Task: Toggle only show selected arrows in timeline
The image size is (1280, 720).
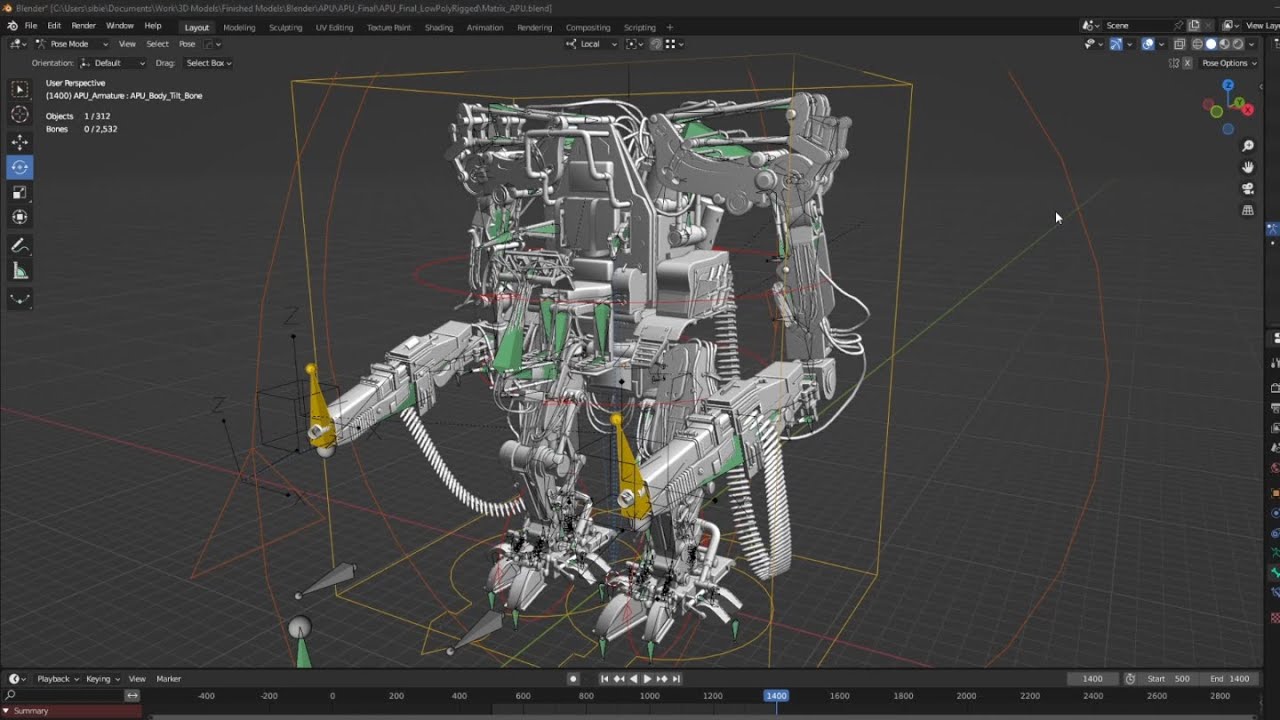Action: tap(131, 695)
